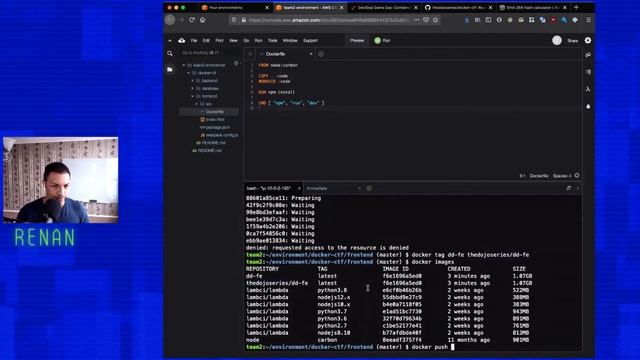Image resolution: width=640 pixels, height=360 pixels.
Task: Select the Environment folder panel icon
Action: point(170,70)
